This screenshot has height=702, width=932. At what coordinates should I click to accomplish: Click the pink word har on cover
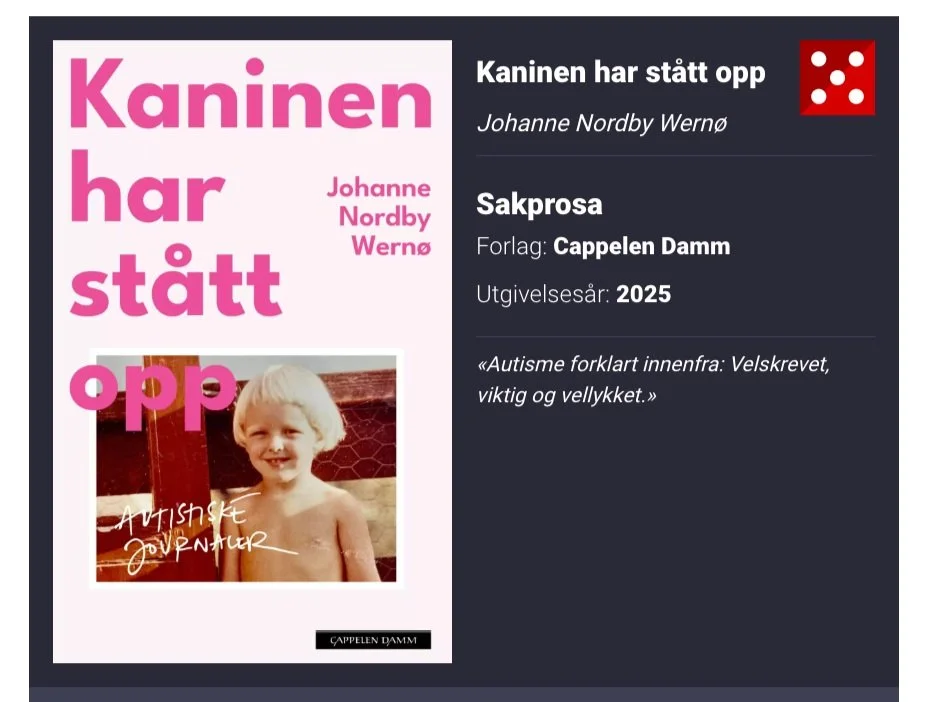click(147, 189)
